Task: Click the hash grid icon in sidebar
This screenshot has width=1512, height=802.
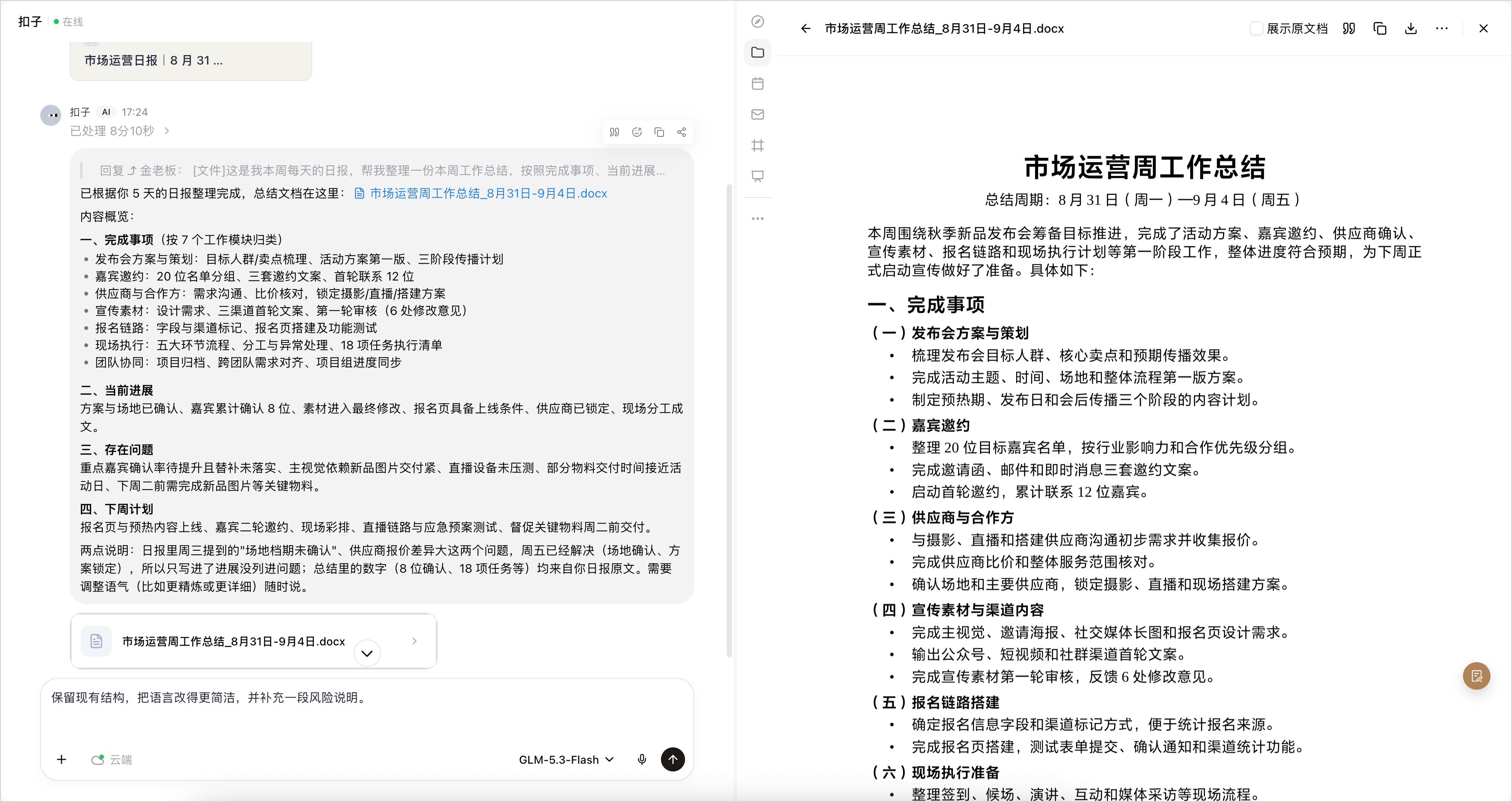Action: 758,145
